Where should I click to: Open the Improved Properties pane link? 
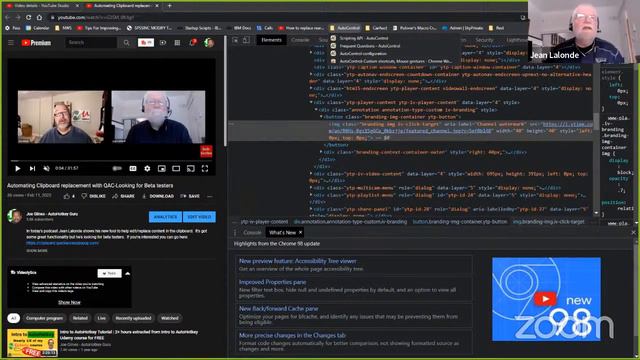[272, 282]
